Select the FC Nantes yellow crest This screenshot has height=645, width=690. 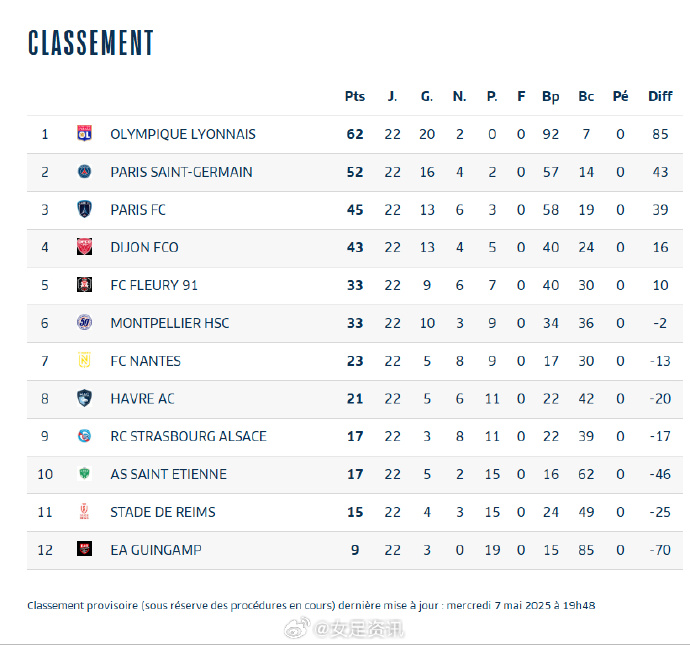tap(84, 360)
